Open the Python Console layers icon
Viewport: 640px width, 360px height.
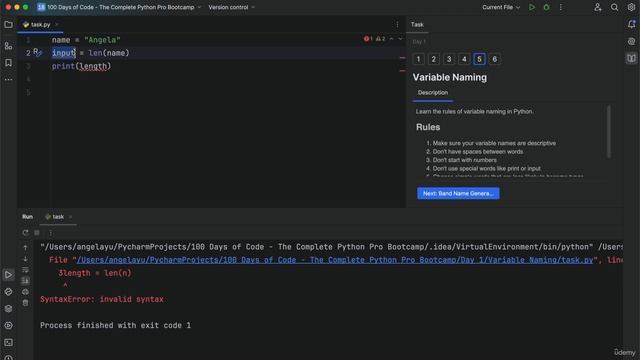(x=8, y=309)
